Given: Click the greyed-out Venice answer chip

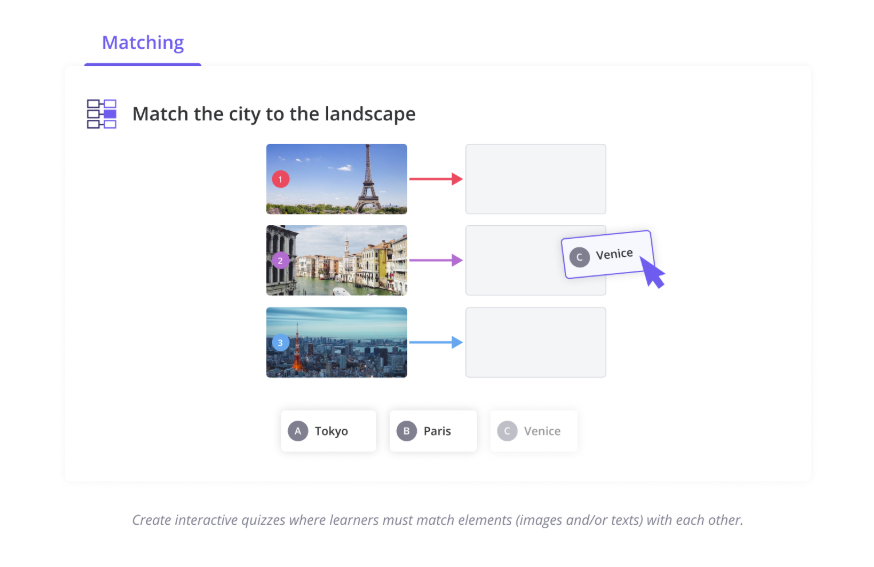Looking at the screenshot, I should (533, 431).
